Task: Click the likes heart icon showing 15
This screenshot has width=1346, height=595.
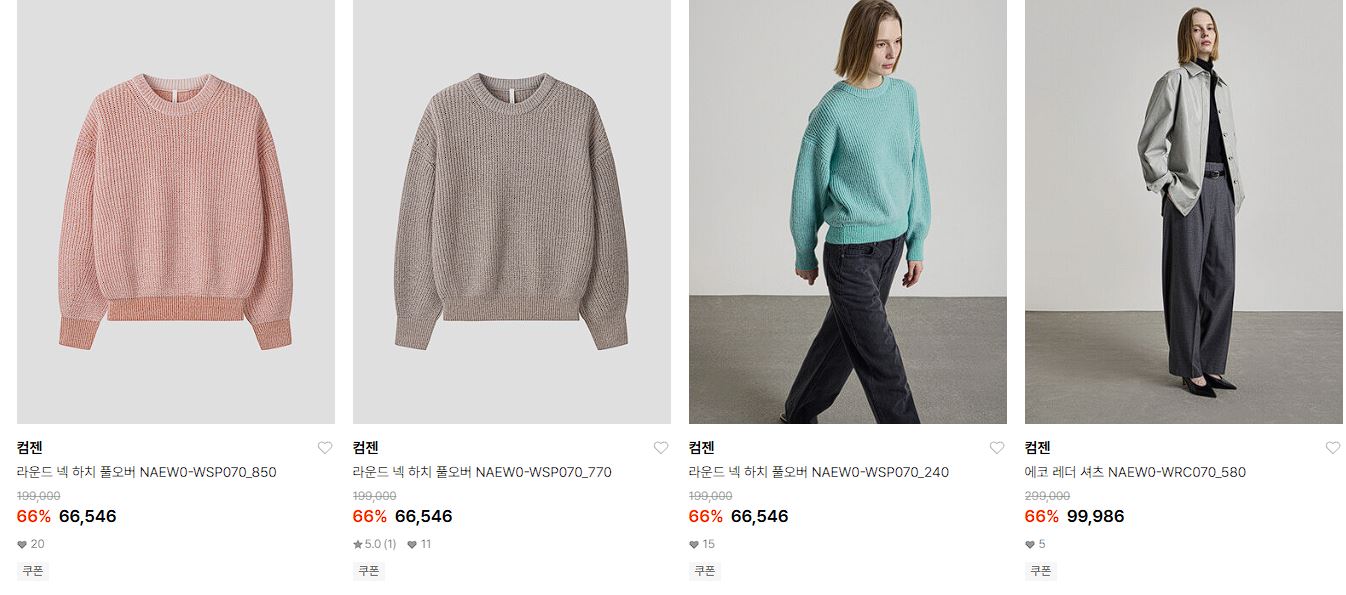Action: click(694, 545)
